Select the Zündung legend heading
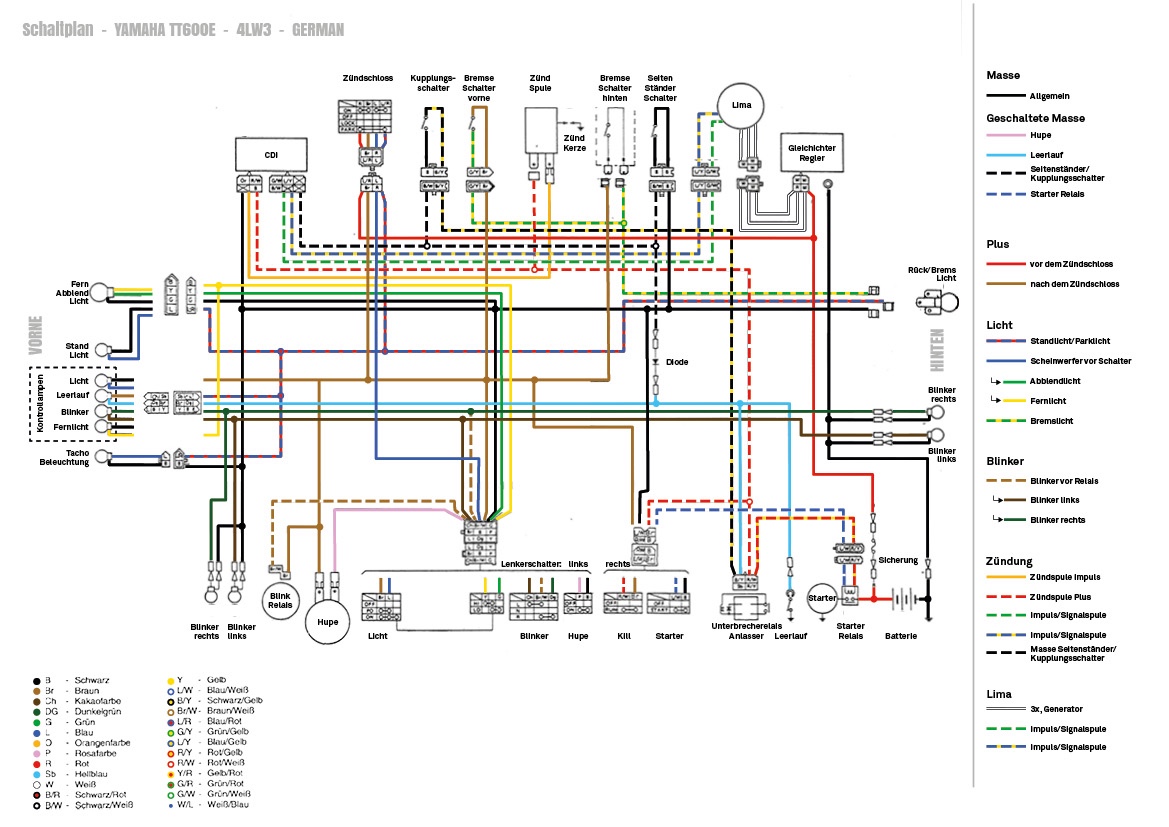 click(1009, 561)
